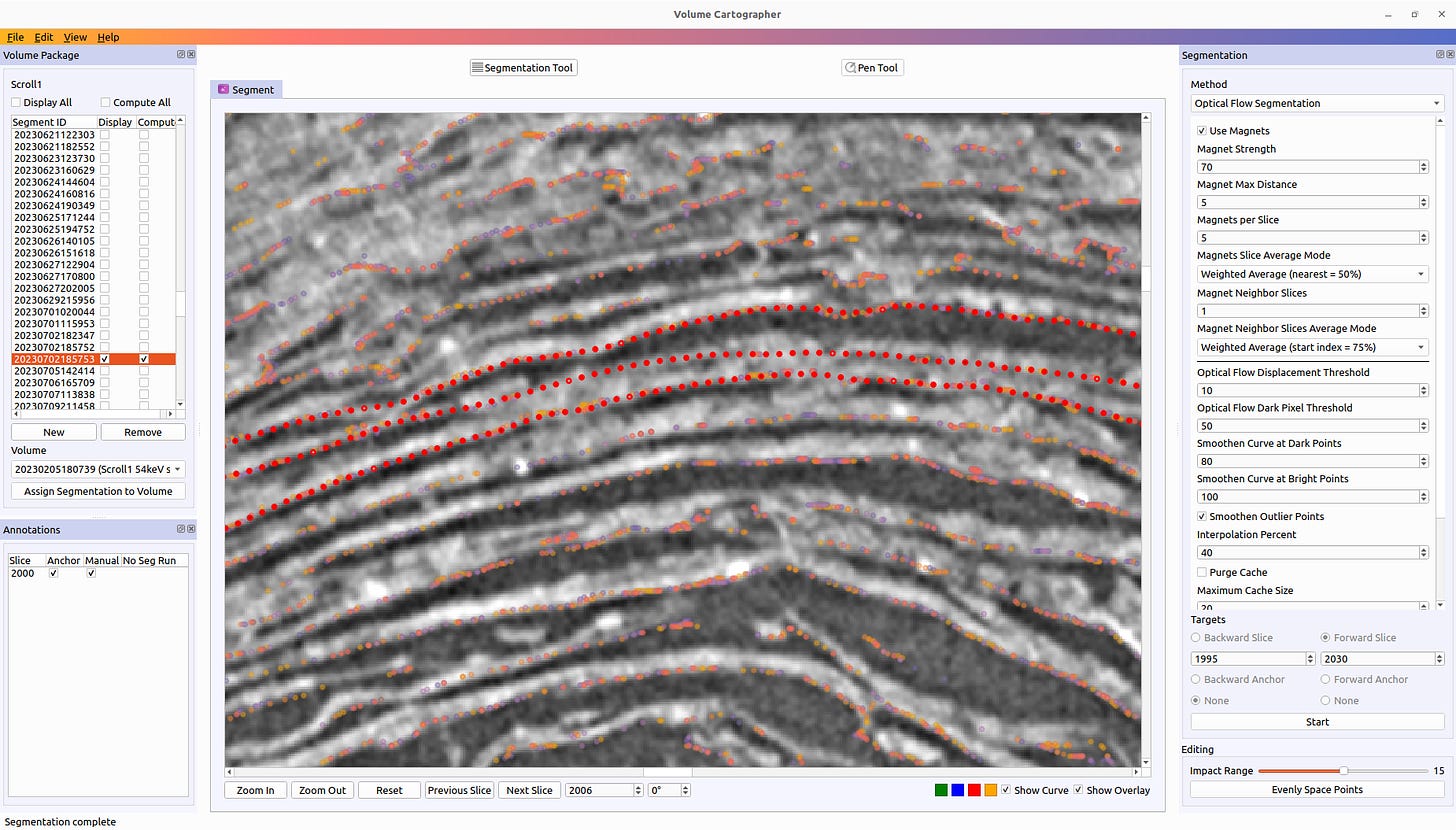Enable the Display All checkbox
The height and width of the screenshot is (830, 1456).
16,102
